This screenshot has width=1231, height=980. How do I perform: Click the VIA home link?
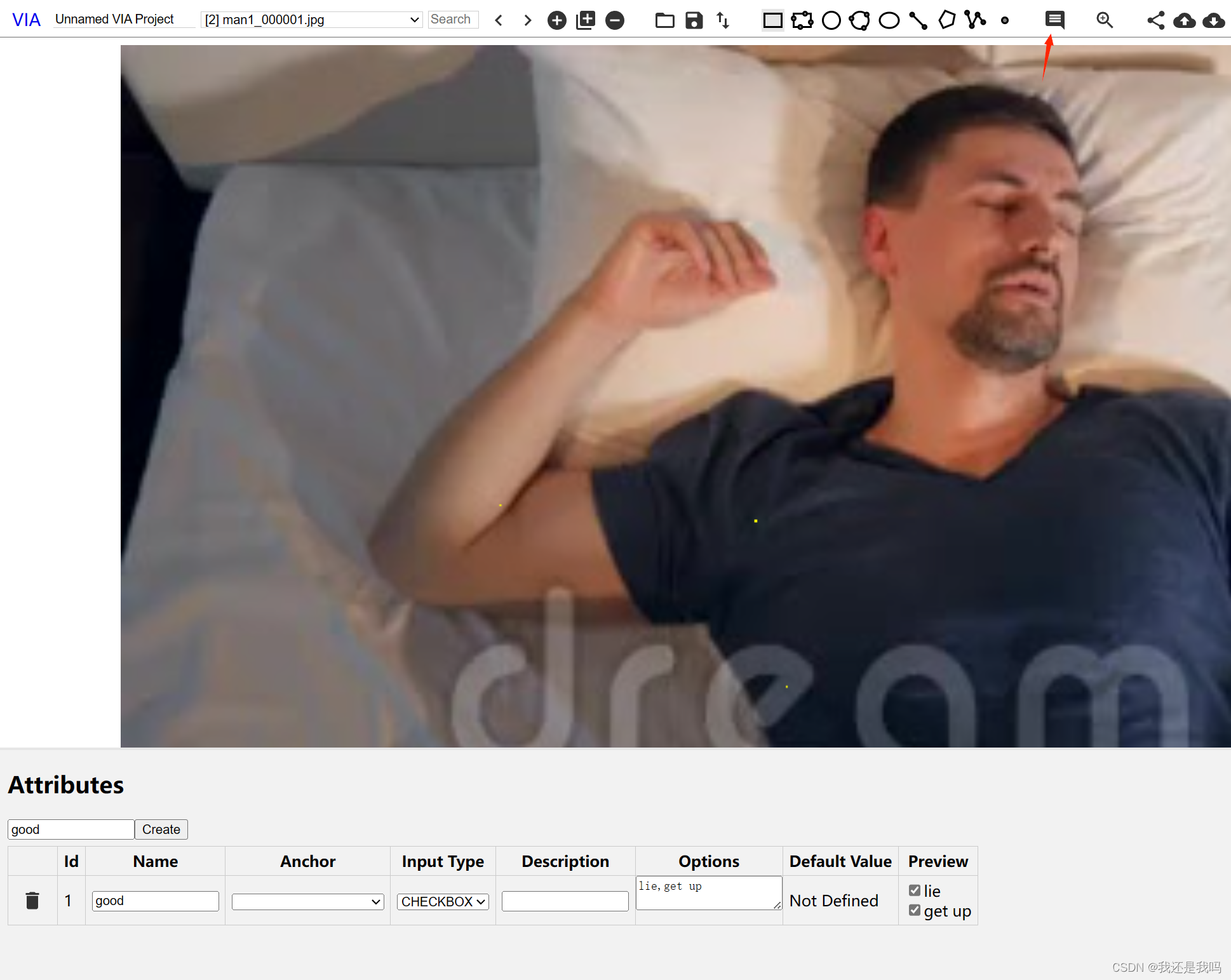coord(26,20)
